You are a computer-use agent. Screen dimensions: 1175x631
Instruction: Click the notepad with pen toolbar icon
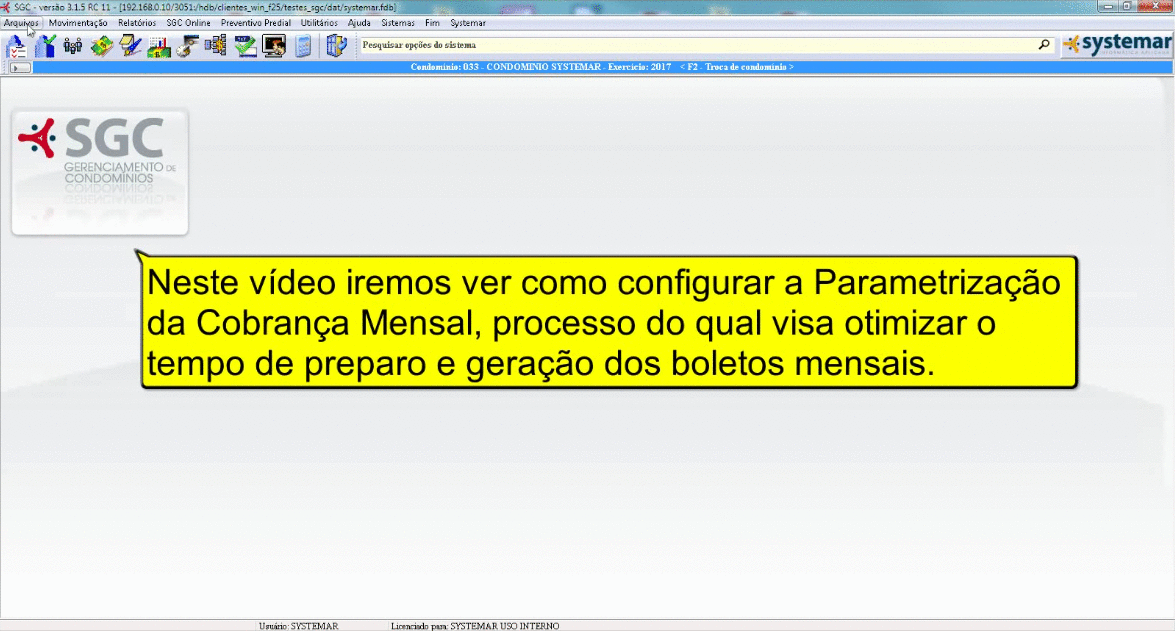click(130, 45)
